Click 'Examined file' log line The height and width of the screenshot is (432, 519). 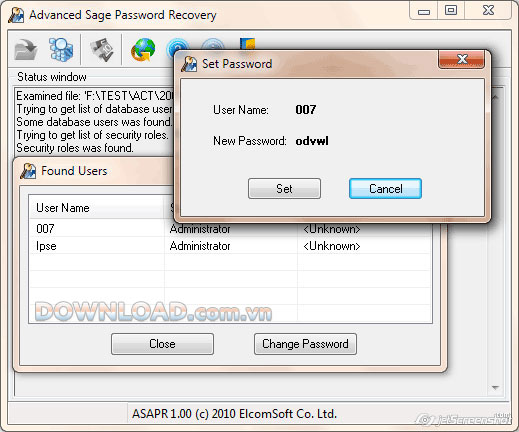(95, 96)
